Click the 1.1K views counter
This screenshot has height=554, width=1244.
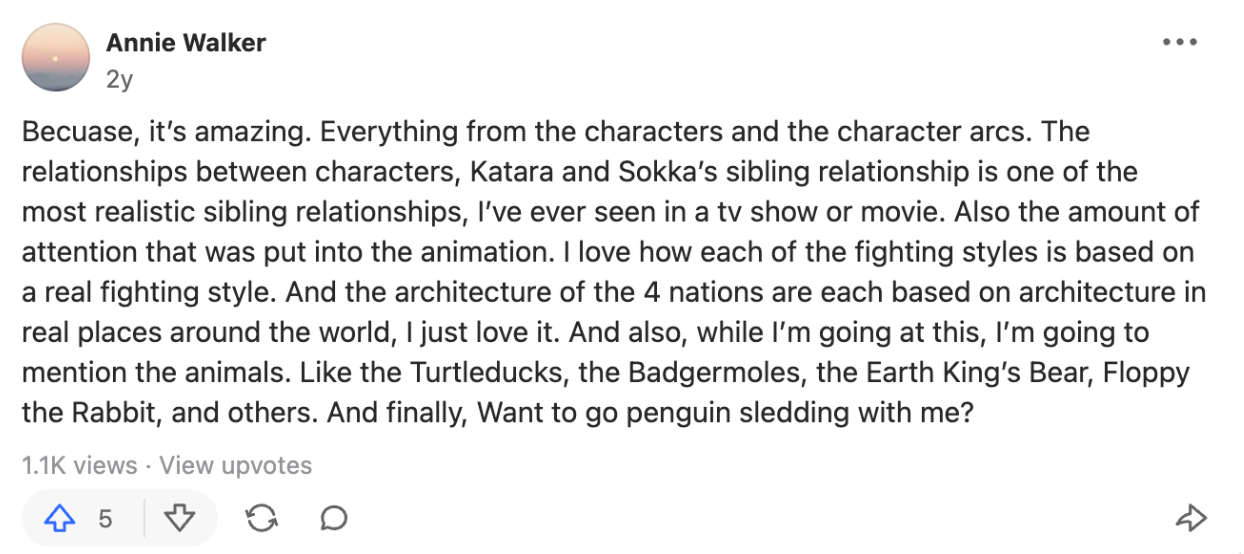pyautogui.click(x=79, y=465)
